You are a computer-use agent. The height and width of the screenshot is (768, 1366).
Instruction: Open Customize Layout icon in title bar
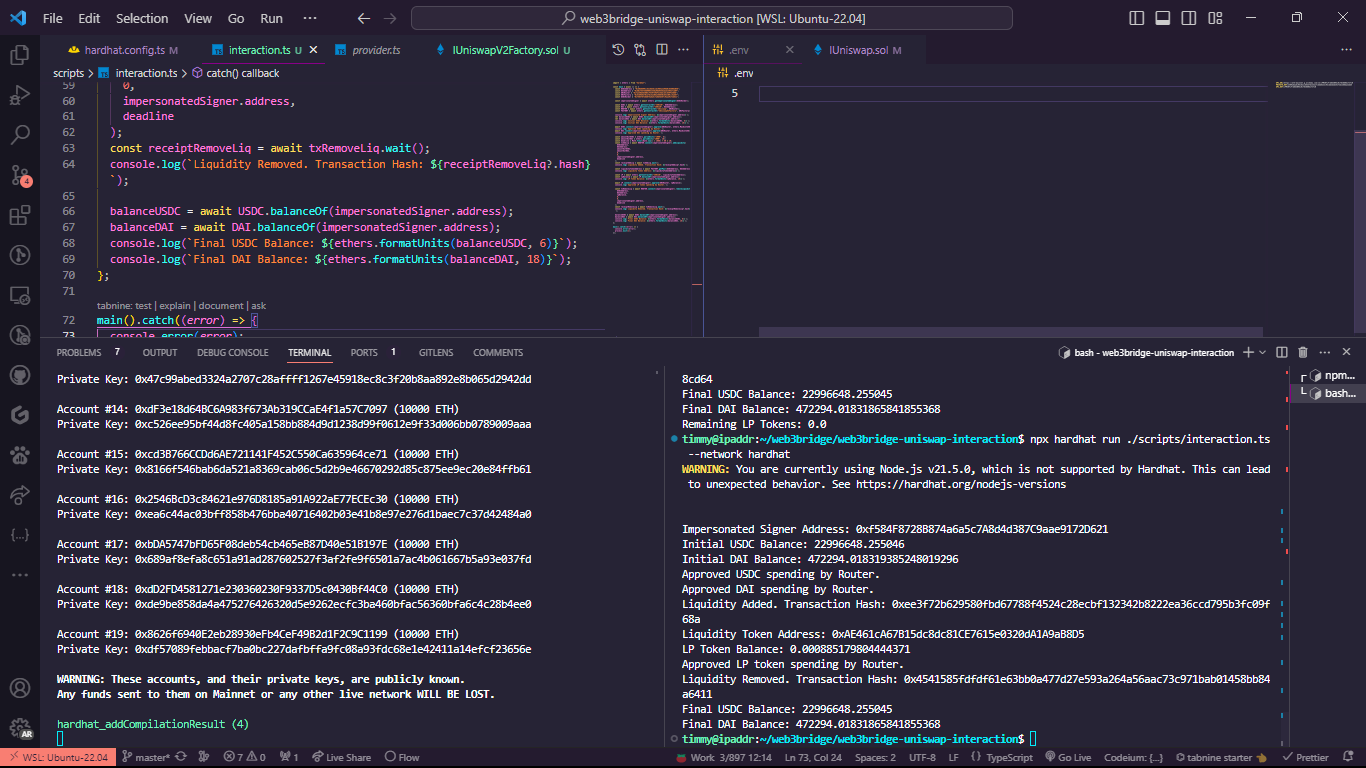(1215, 18)
